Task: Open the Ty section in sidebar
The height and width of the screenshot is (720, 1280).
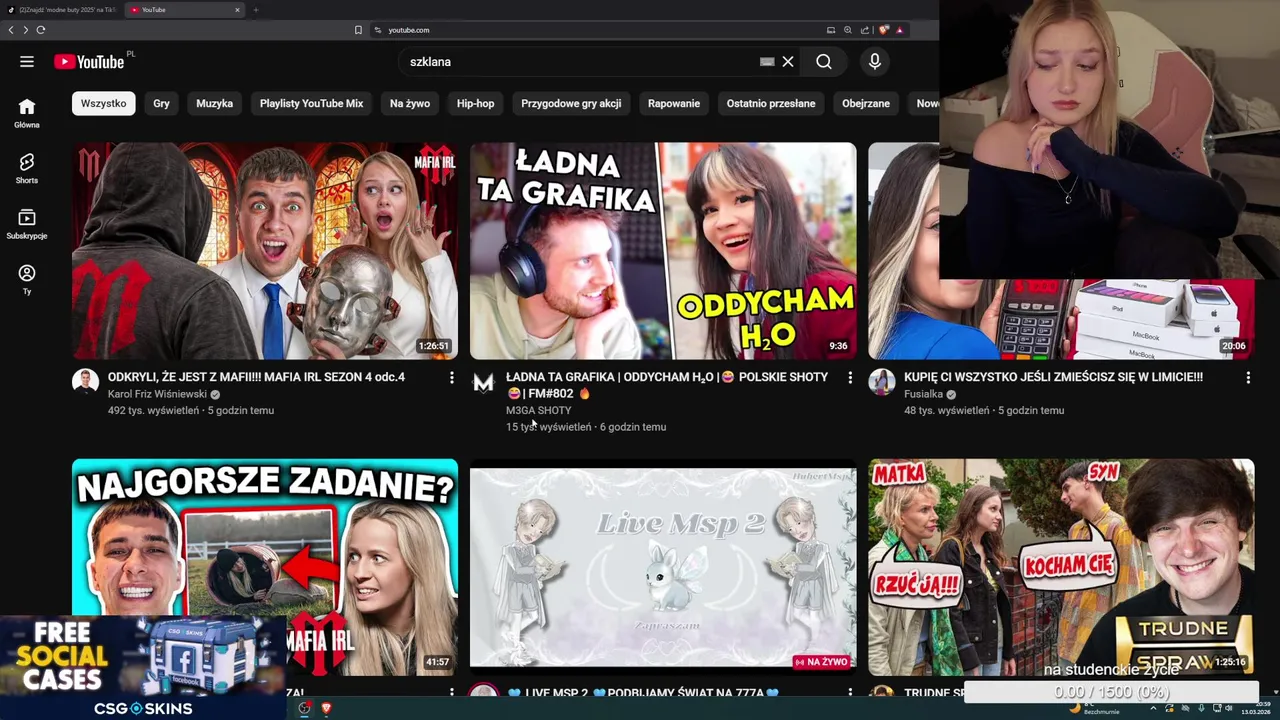Action: point(27,280)
